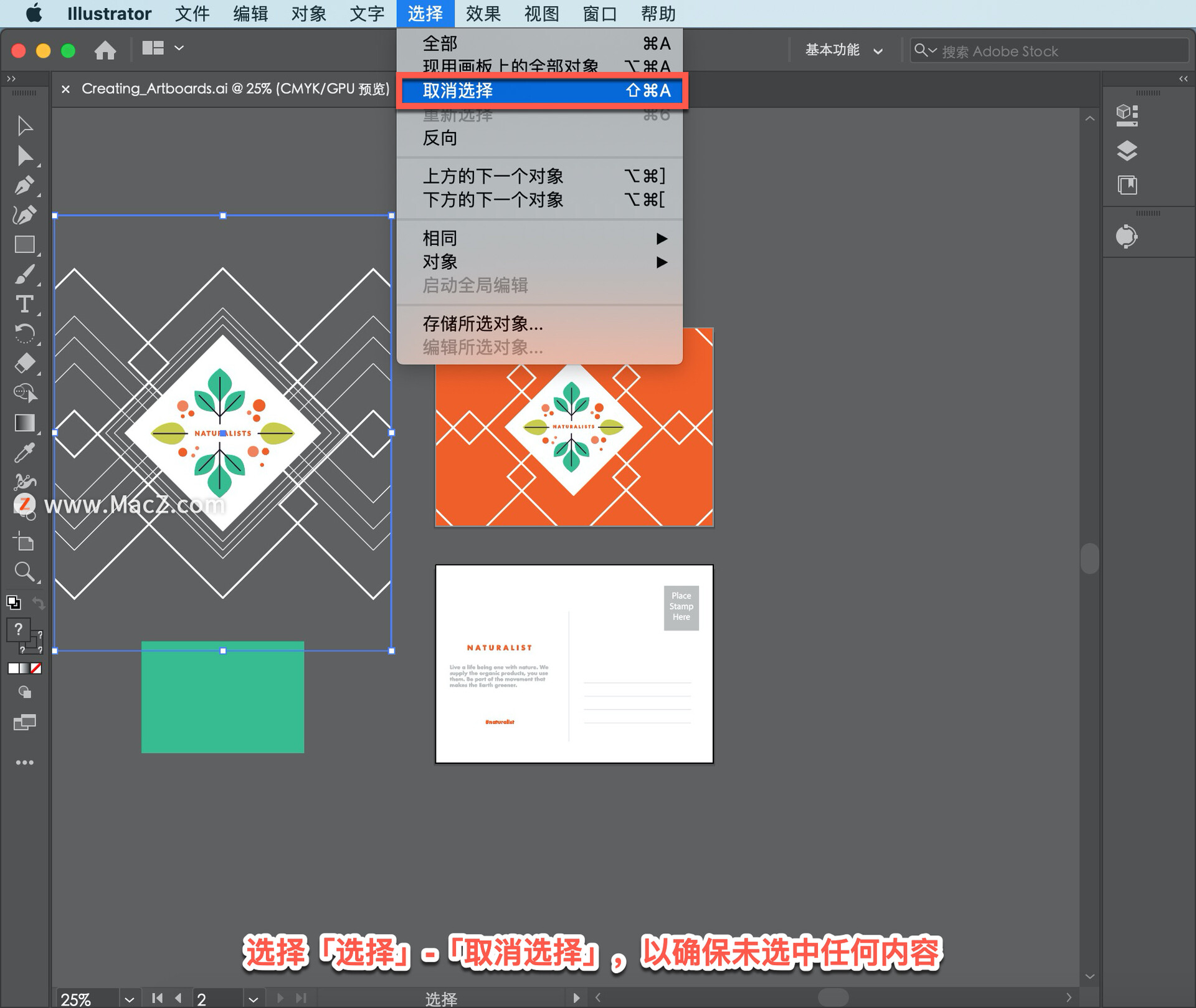Open search type dropdown in Stock field
1196x1008 pixels.
pyautogui.click(x=926, y=50)
